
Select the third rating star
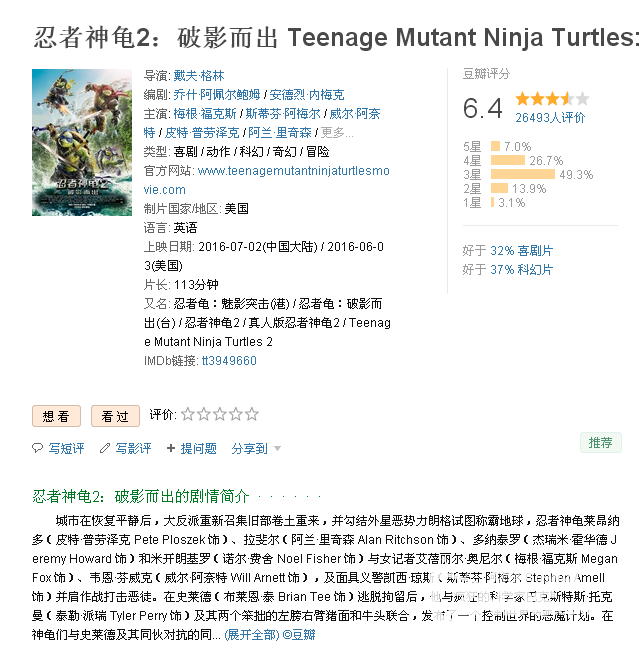(220, 414)
